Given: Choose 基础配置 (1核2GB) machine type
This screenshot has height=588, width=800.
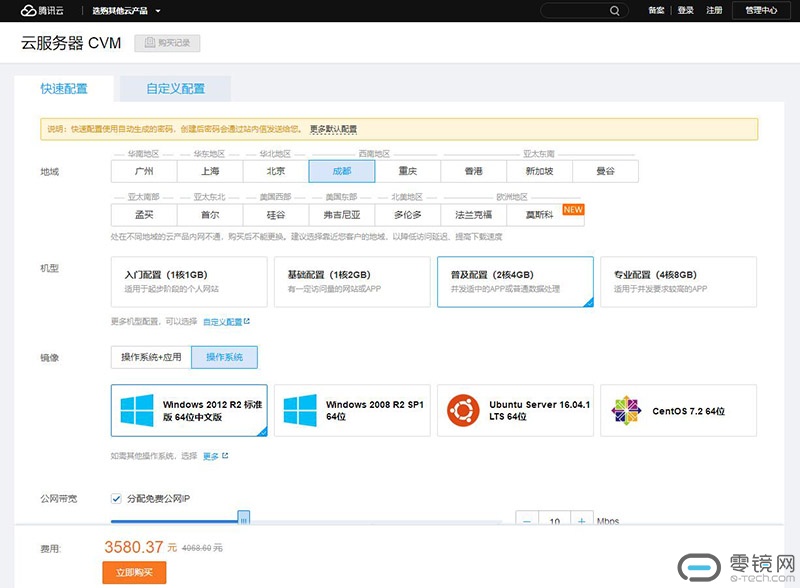Looking at the screenshot, I should point(352,282).
